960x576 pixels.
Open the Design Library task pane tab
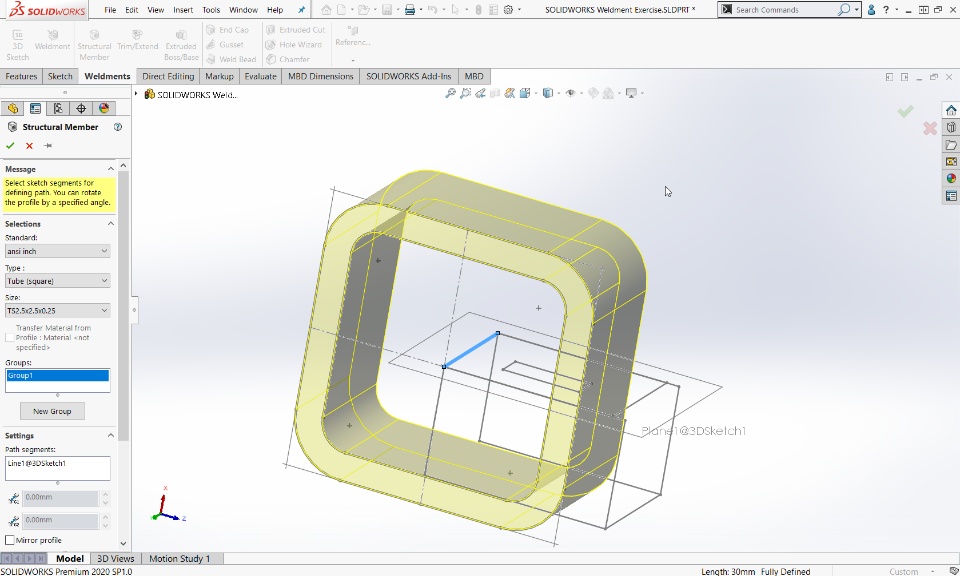[x=951, y=127]
